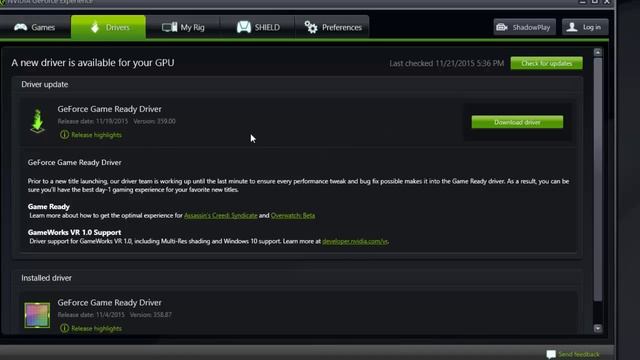Select the Drivers tab

pos(108,27)
